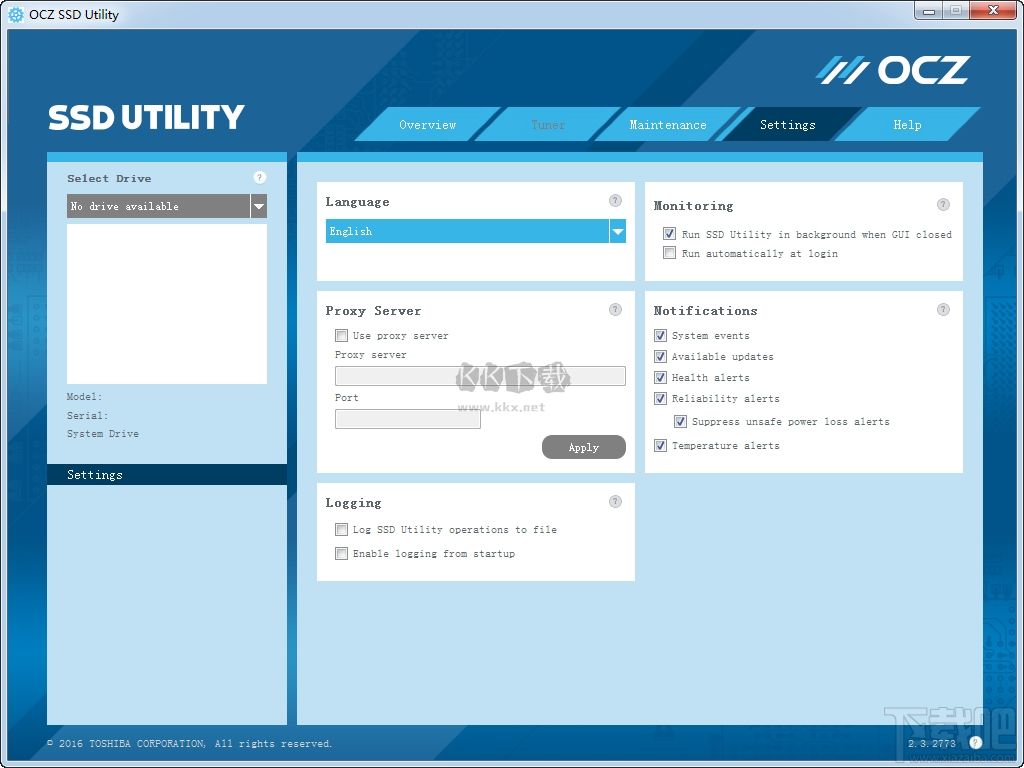Click the help icon in the status bar
Screen dimensions: 1024x768
click(x=975, y=743)
